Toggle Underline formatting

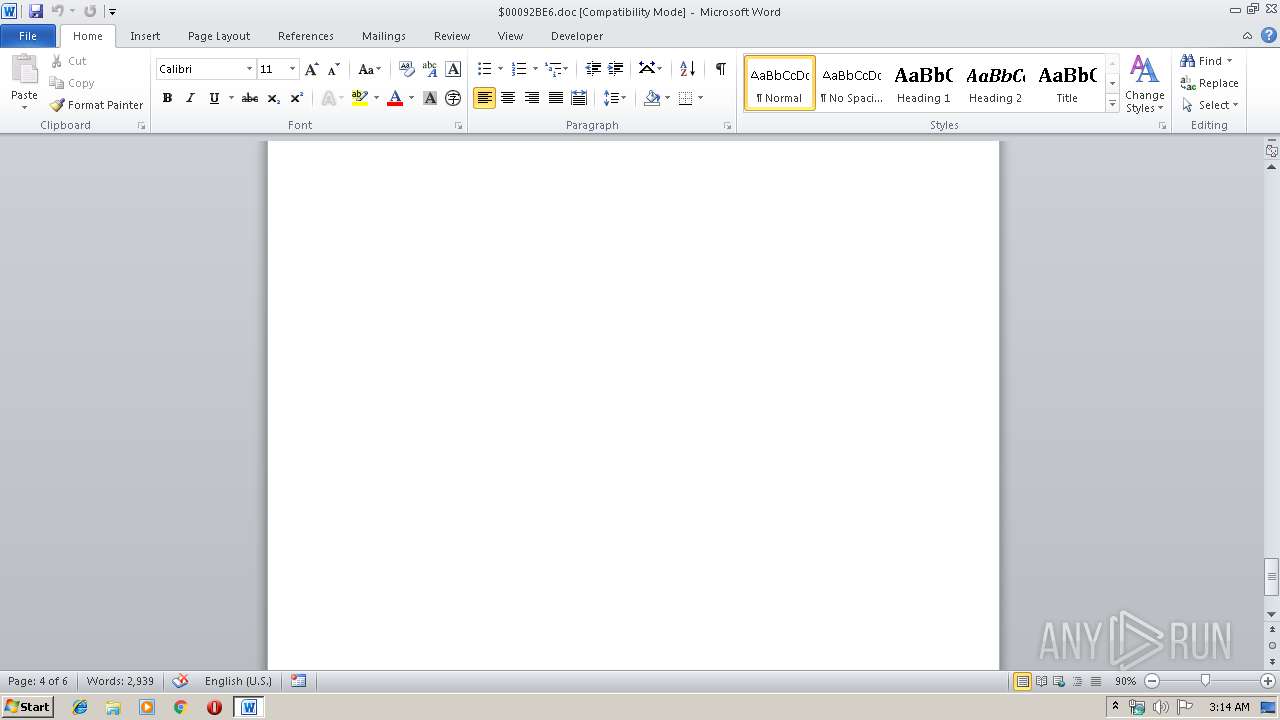pyautogui.click(x=214, y=98)
